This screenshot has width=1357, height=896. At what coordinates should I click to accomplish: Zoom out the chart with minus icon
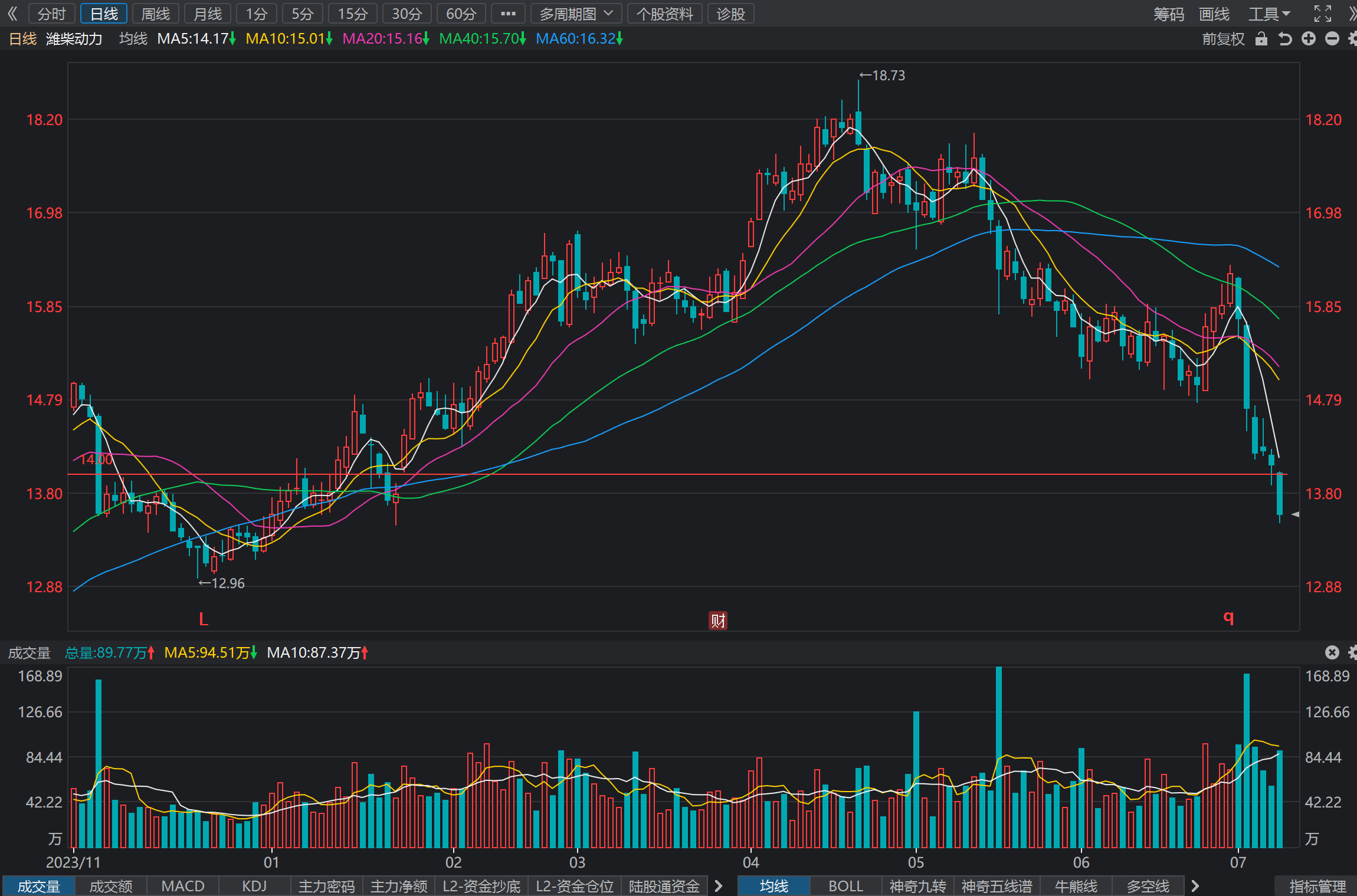point(1332,39)
